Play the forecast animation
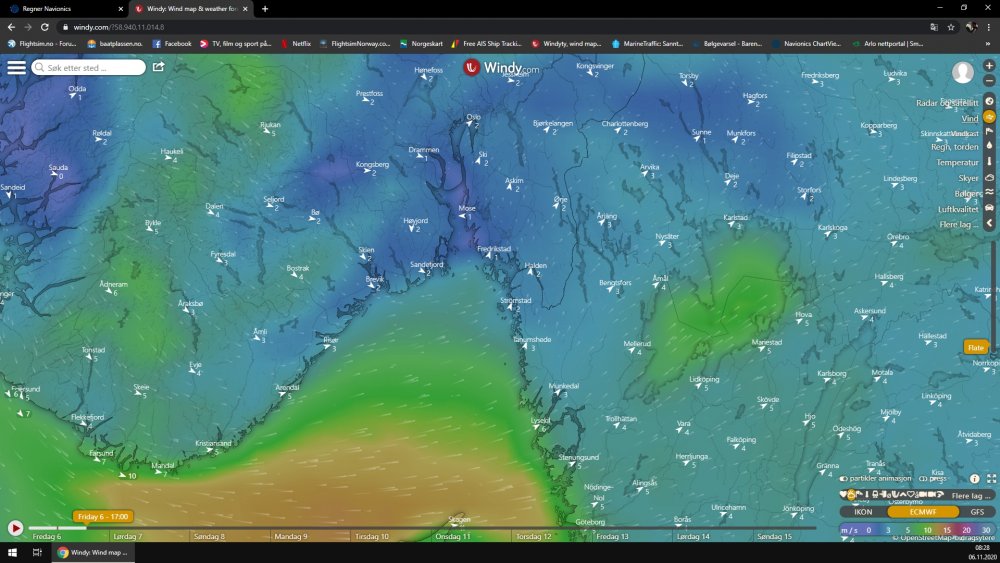Image resolution: width=1000 pixels, height=563 pixels. 15,528
